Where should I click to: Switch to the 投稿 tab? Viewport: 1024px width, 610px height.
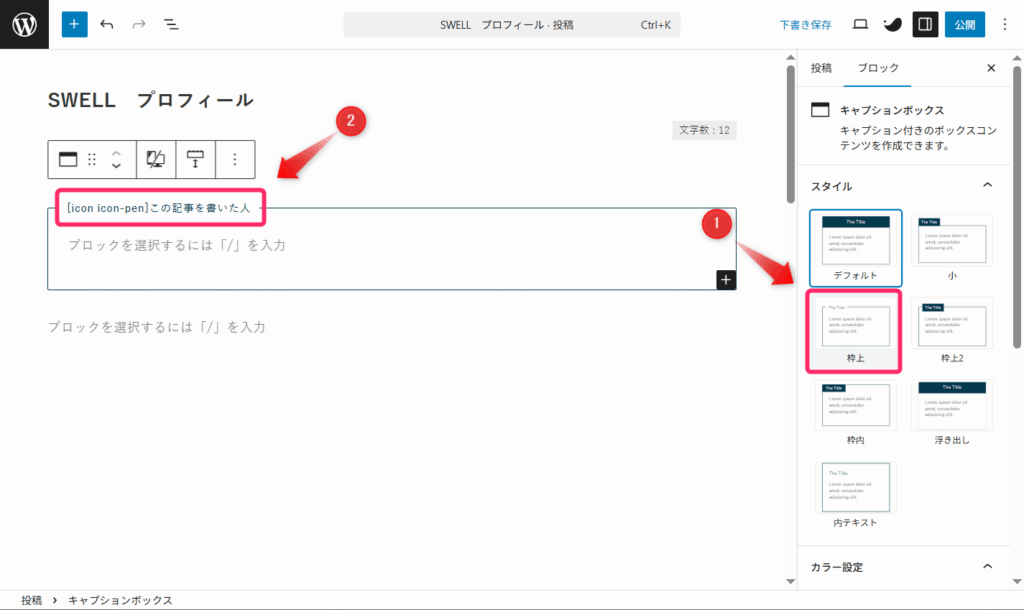pos(822,68)
